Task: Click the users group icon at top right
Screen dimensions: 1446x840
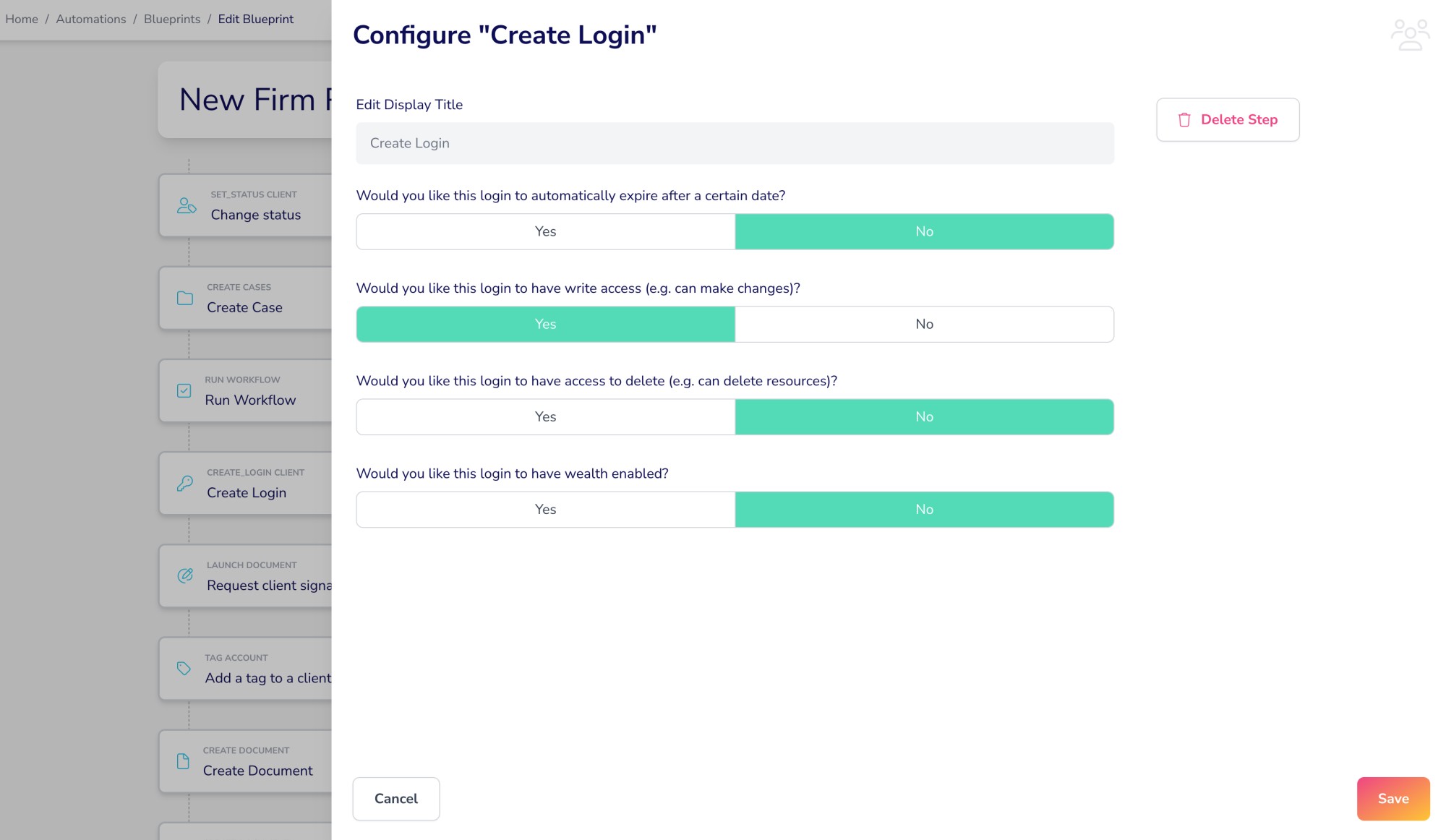Action: coord(1410,35)
